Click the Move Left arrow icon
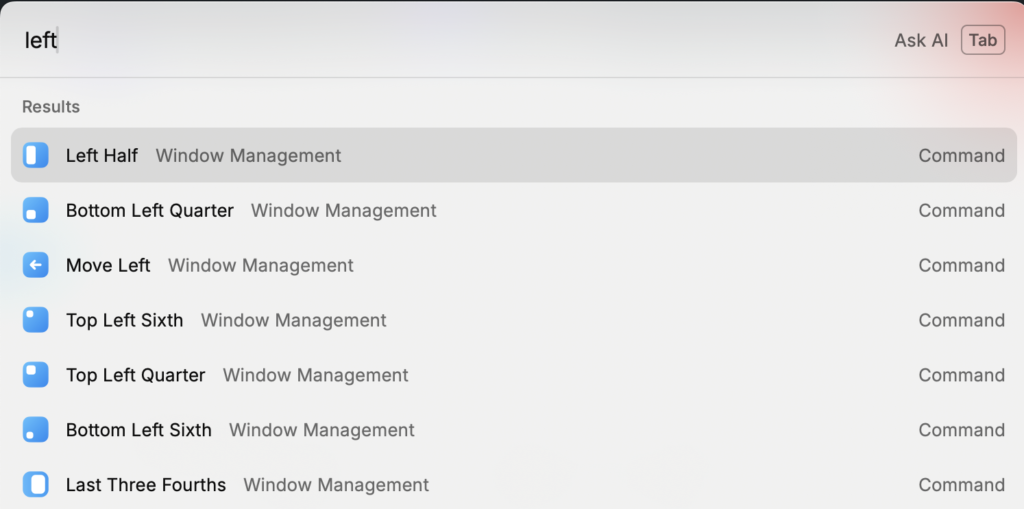Viewport: 1024px width, 509px height. [x=36, y=265]
